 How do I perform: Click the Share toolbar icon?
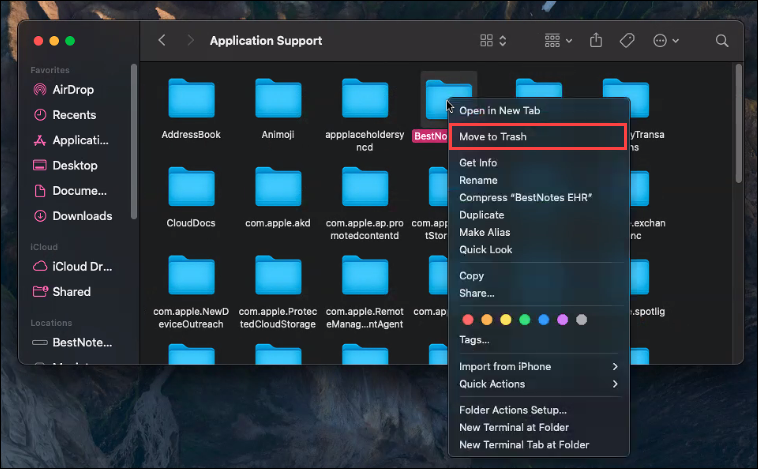596,40
